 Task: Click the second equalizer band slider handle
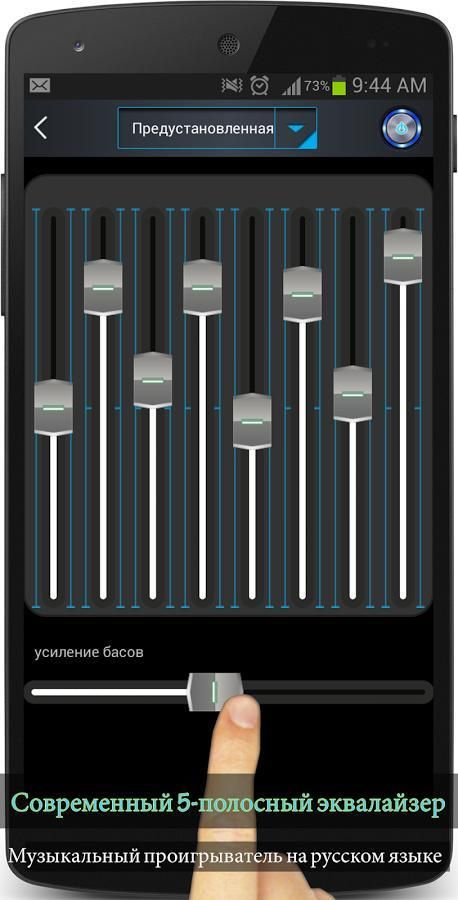pyautogui.click(x=103, y=288)
